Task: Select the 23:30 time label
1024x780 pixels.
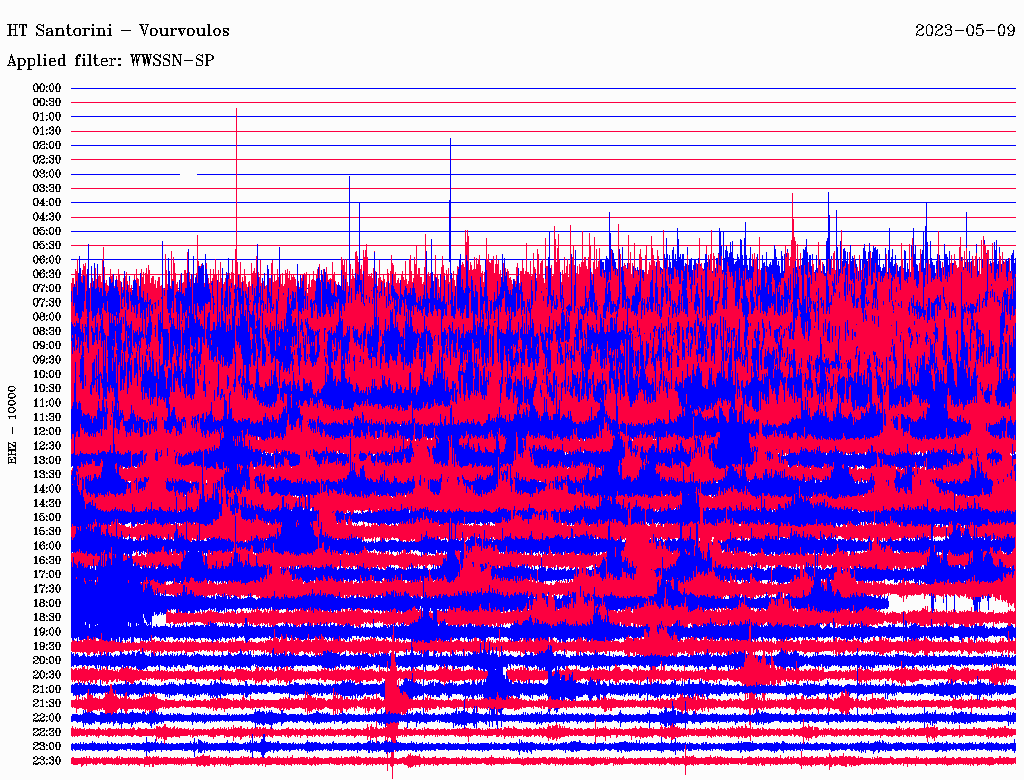Action: 47,761
